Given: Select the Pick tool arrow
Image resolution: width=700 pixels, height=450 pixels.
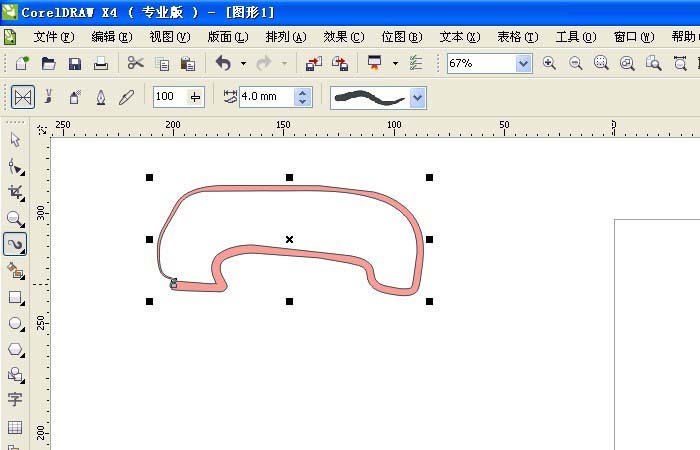Looking at the screenshot, I should [x=15, y=139].
